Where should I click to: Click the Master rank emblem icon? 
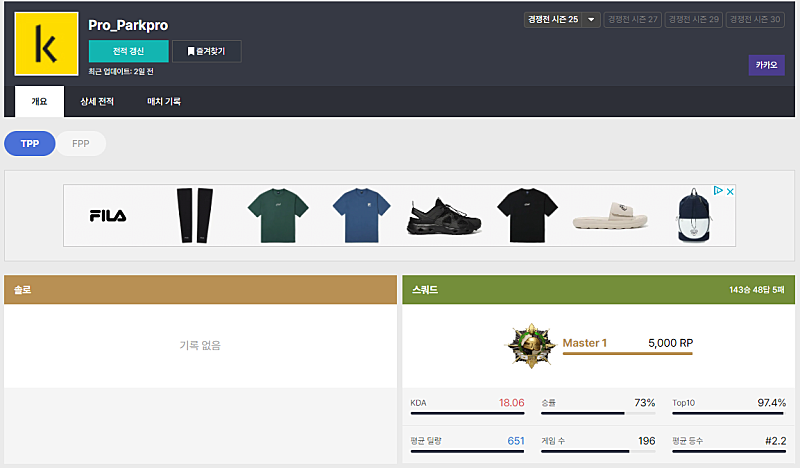(x=531, y=346)
